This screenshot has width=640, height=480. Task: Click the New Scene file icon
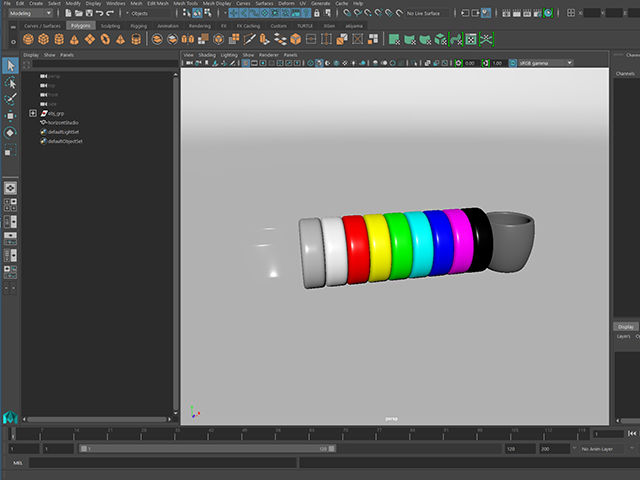[x=68, y=13]
